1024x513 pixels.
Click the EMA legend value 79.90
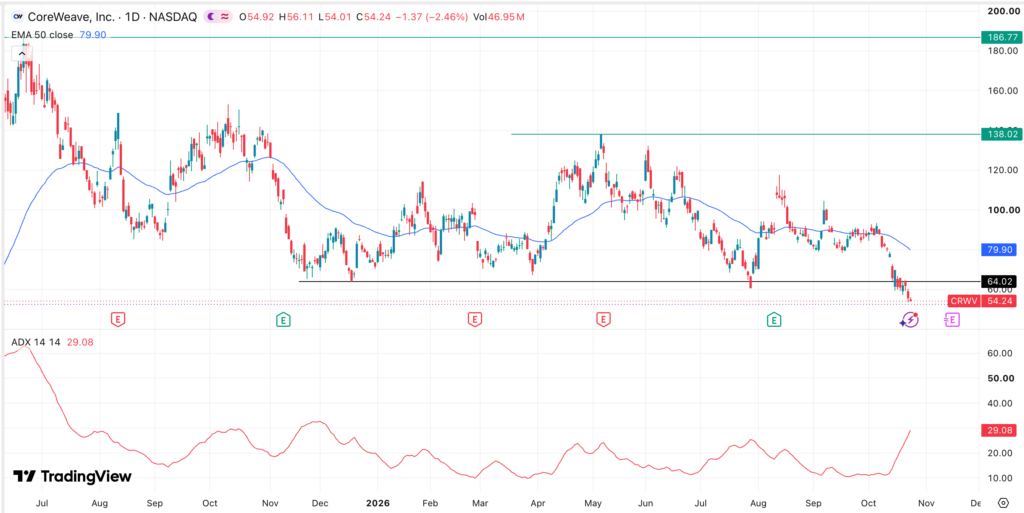coord(94,35)
